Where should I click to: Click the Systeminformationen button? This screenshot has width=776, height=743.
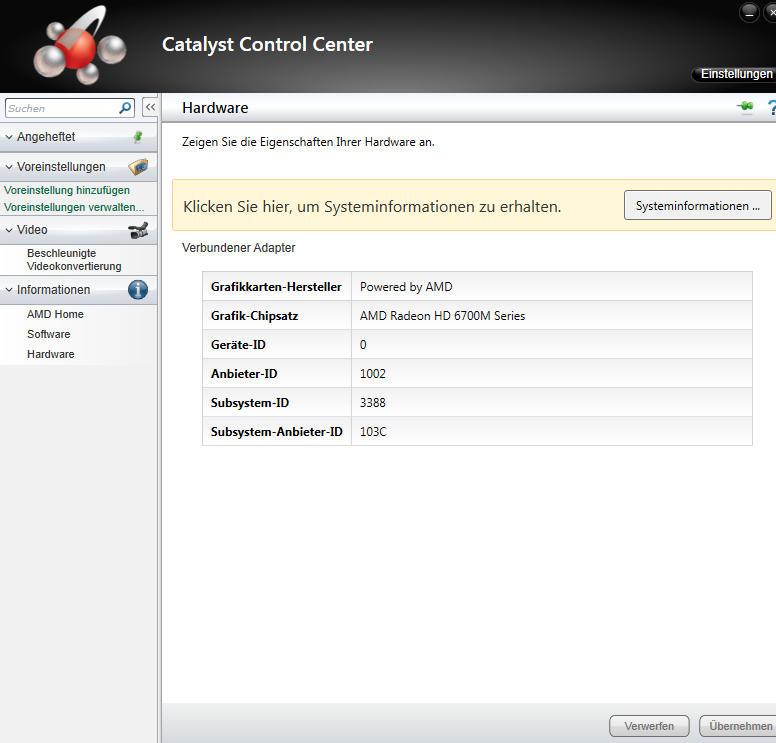point(697,205)
